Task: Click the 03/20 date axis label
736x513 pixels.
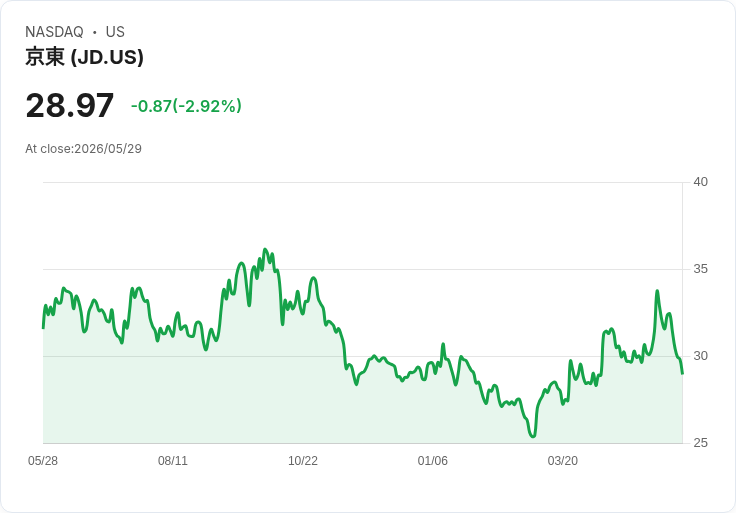Action: [562, 461]
